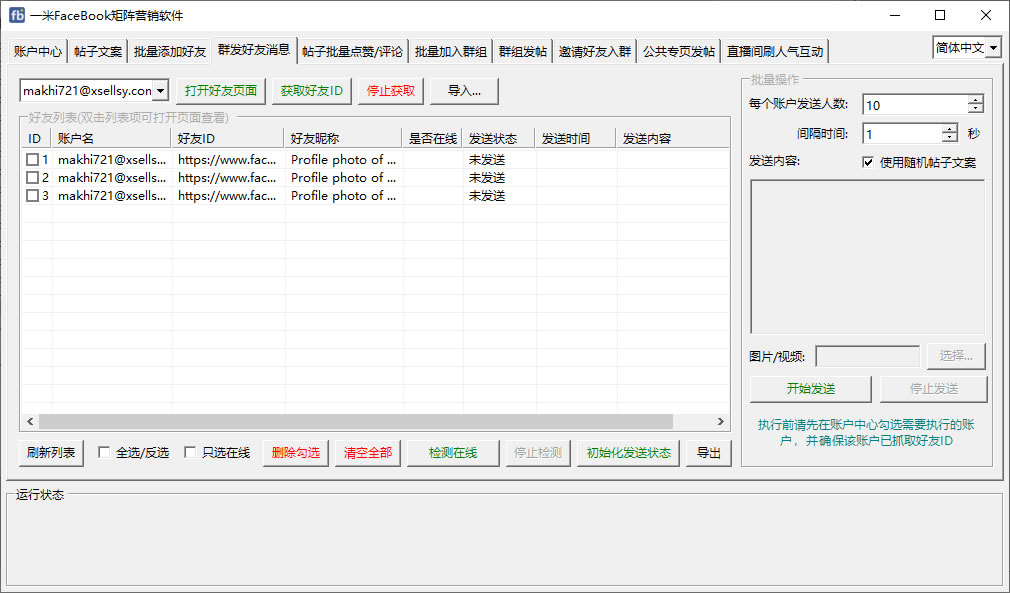Screen dimensions: 1010x593
Task: Click row 1's https://www.fac... friend ID
Action: (x=227, y=160)
